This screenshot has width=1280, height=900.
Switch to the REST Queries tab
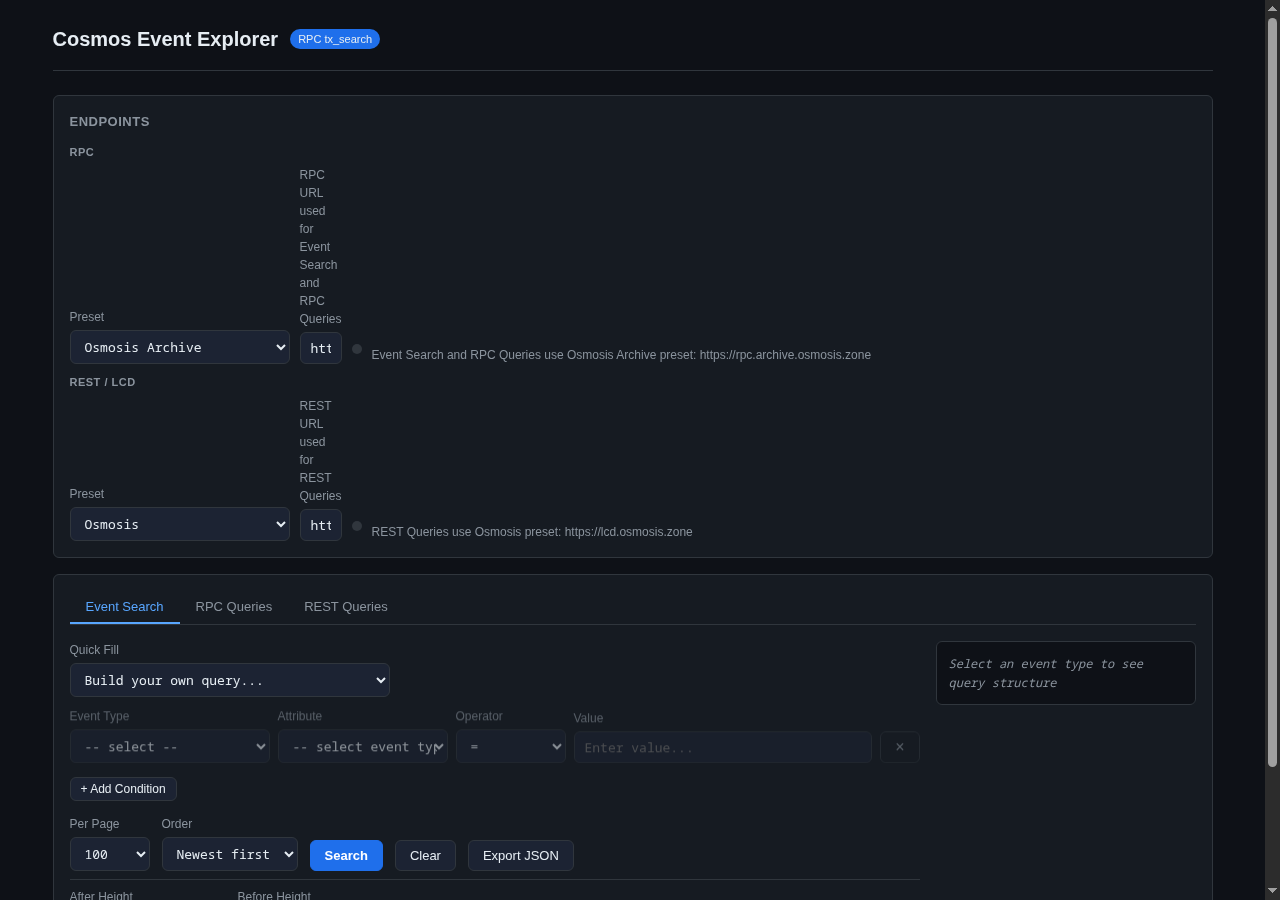coord(346,606)
